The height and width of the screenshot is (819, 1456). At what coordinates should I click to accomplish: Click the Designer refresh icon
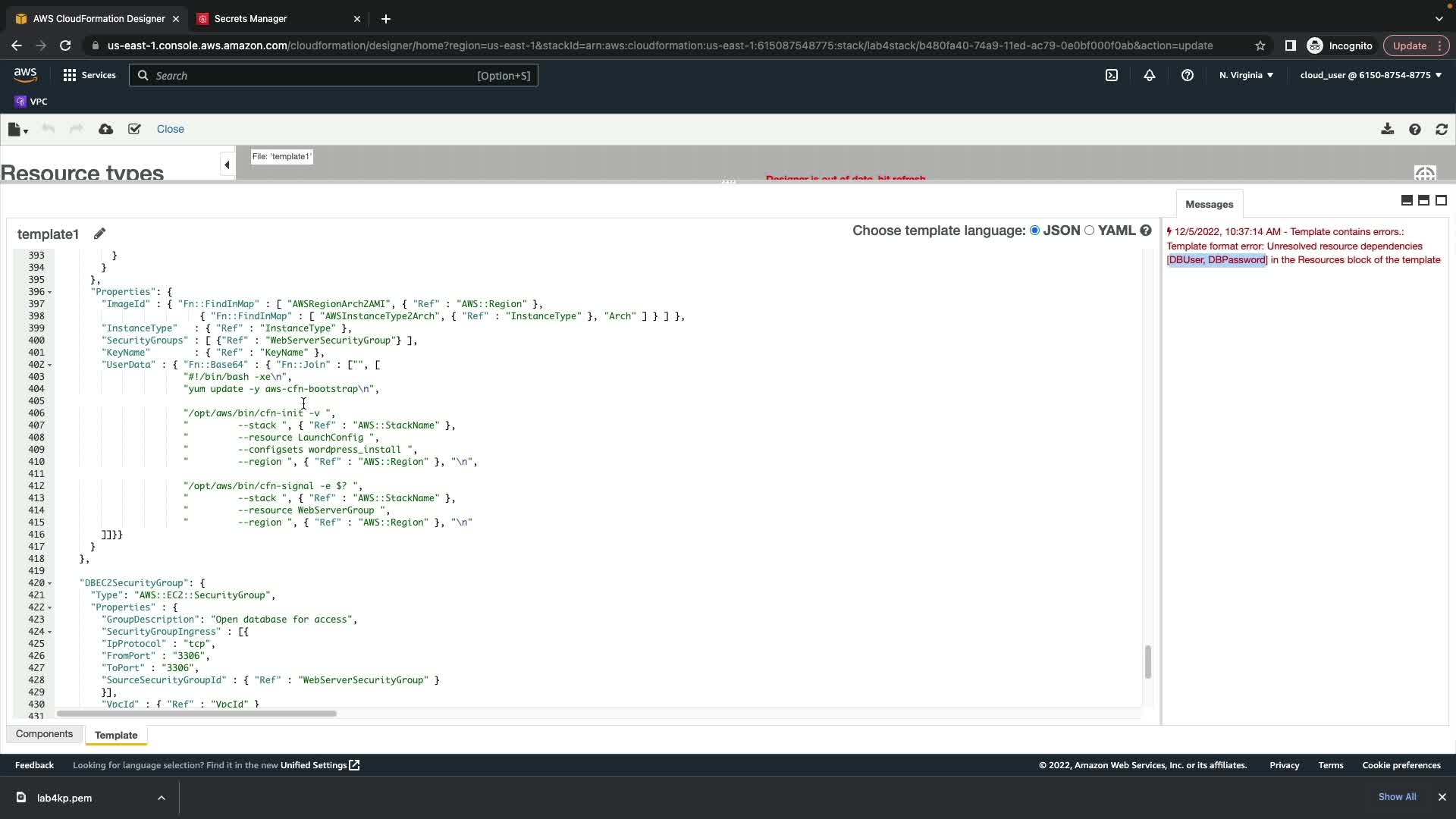[x=1442, y=129]
